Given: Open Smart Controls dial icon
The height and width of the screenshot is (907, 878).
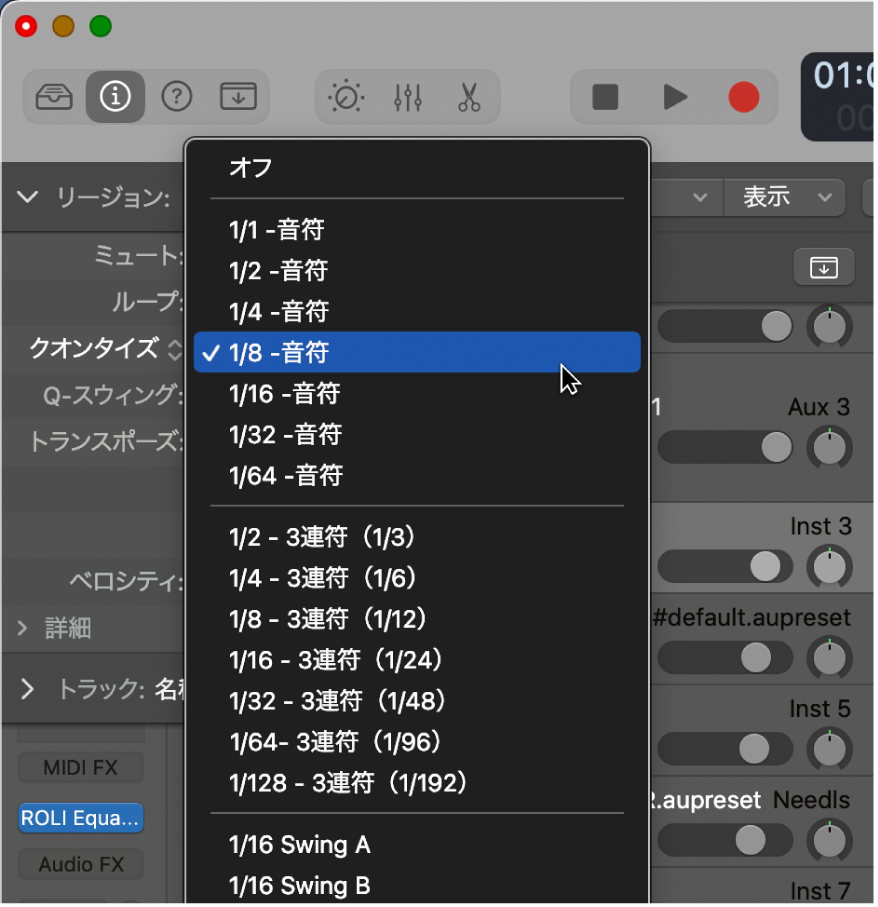Looking at the screenshot, I should pyautogui.click(x=344, y=97).
